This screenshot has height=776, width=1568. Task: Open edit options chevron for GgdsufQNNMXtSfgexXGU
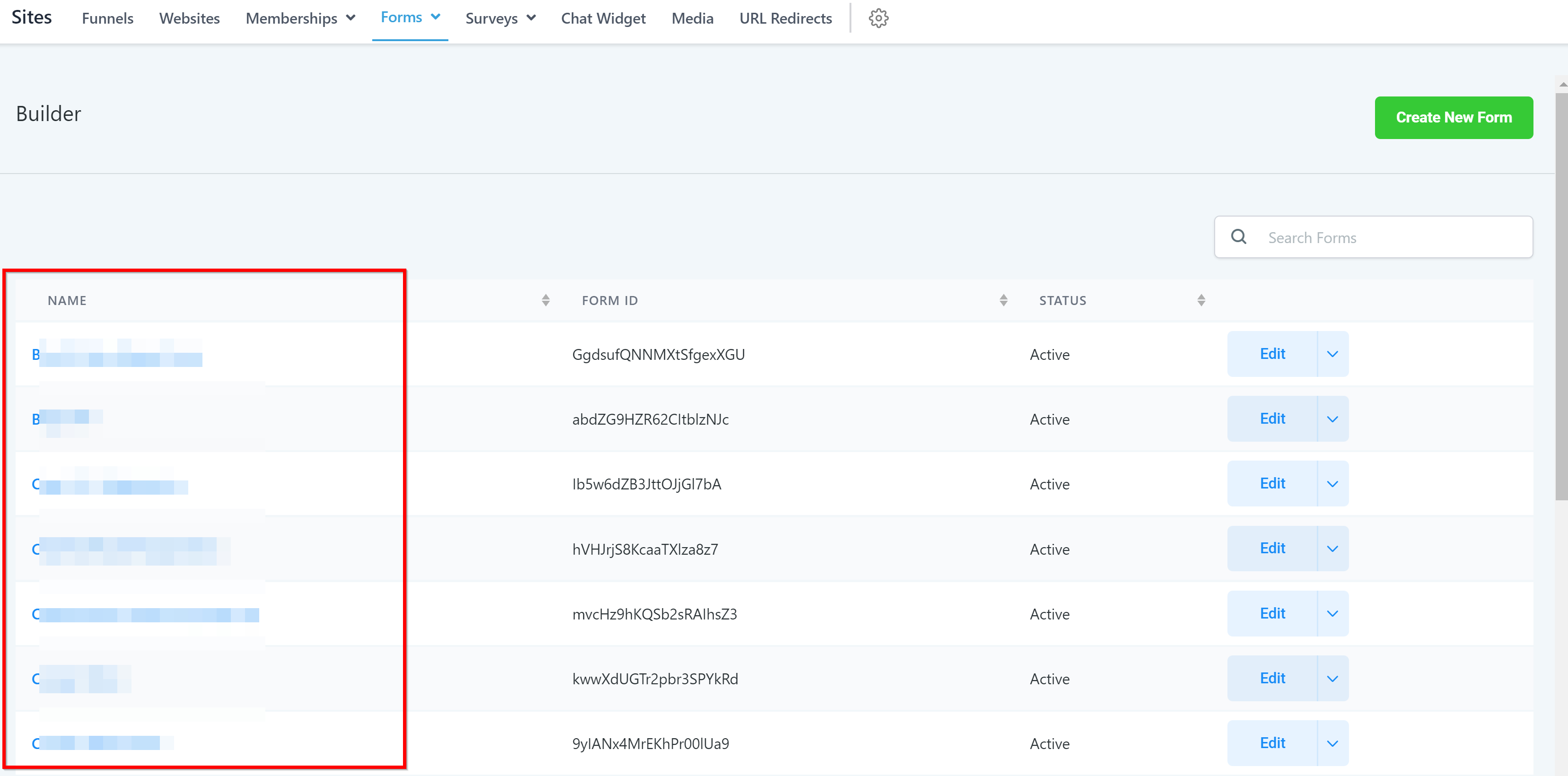pyautogui.click(x=1332, y=354)
